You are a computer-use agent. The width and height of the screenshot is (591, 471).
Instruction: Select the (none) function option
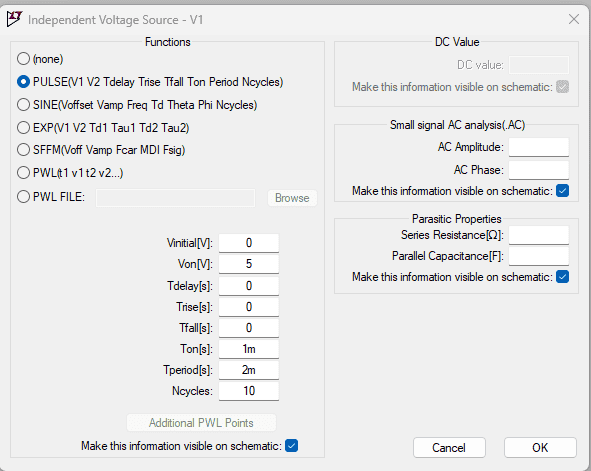(23, 59)
